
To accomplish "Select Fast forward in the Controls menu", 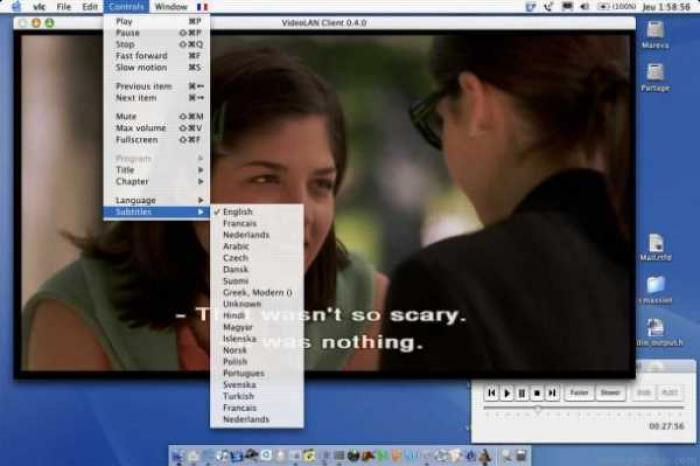I will click(157, 56).
